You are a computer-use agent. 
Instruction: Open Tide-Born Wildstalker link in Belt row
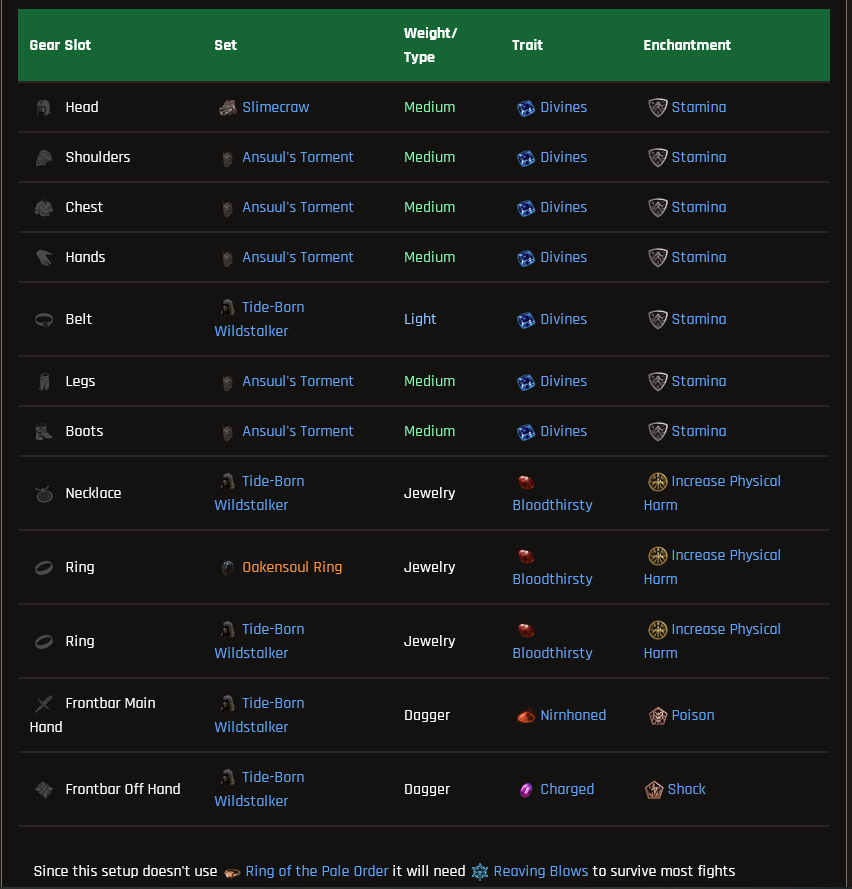[260, 319]
